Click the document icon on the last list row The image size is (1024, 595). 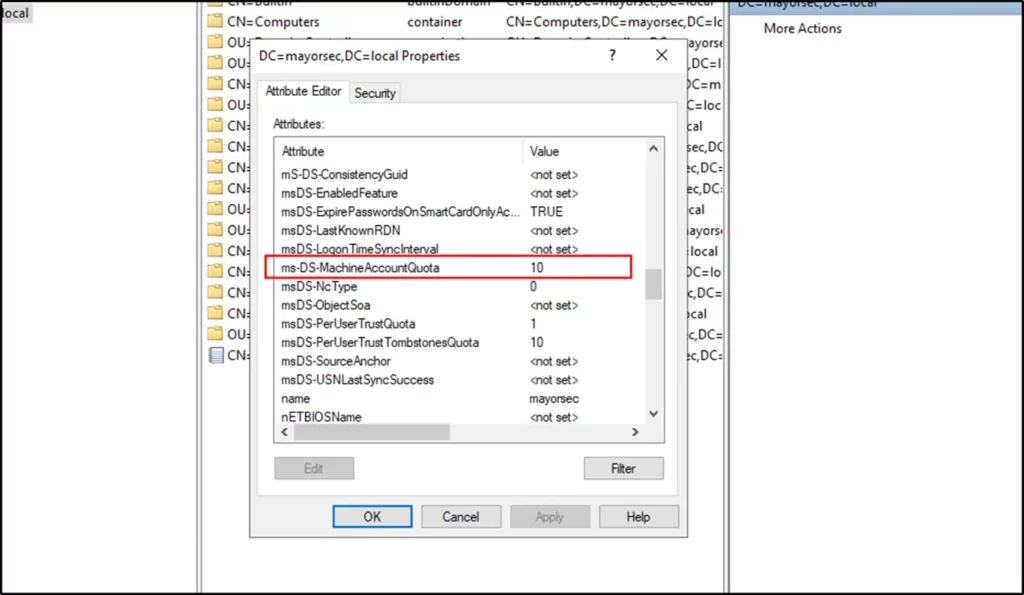click(x=214, y=355)
